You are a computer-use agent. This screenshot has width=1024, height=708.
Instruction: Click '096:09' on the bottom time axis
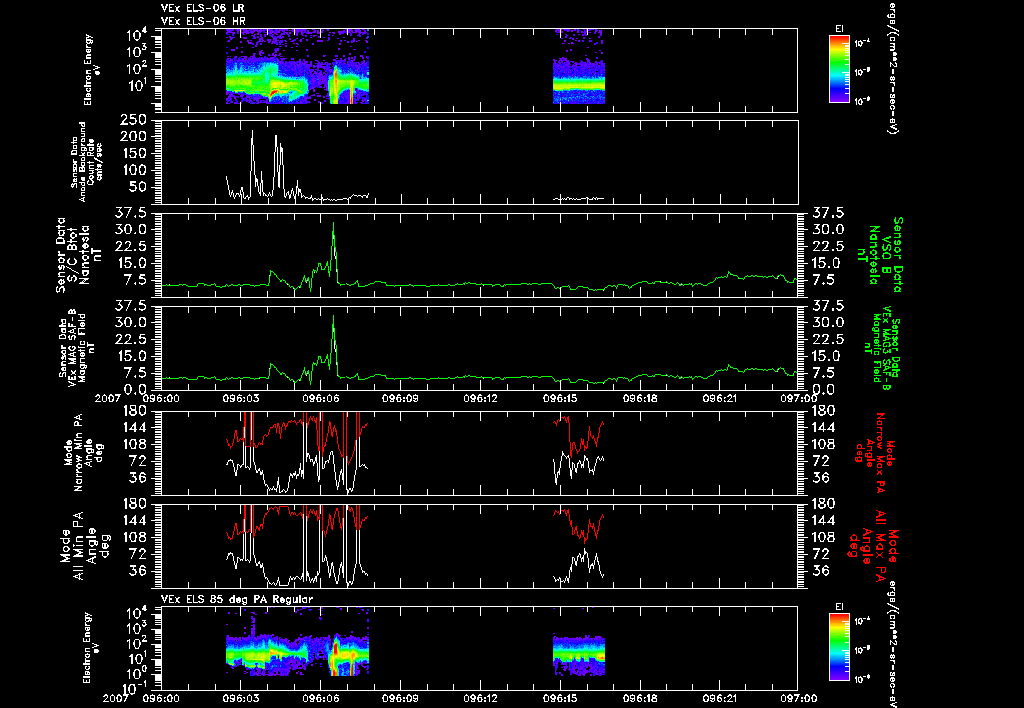tap(400, 698)
